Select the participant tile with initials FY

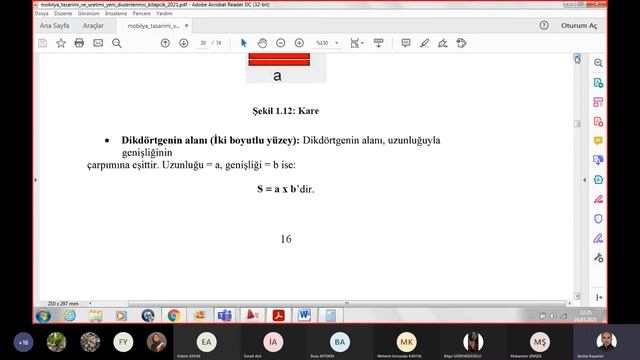pyautogui.click(x=123, y=342)
